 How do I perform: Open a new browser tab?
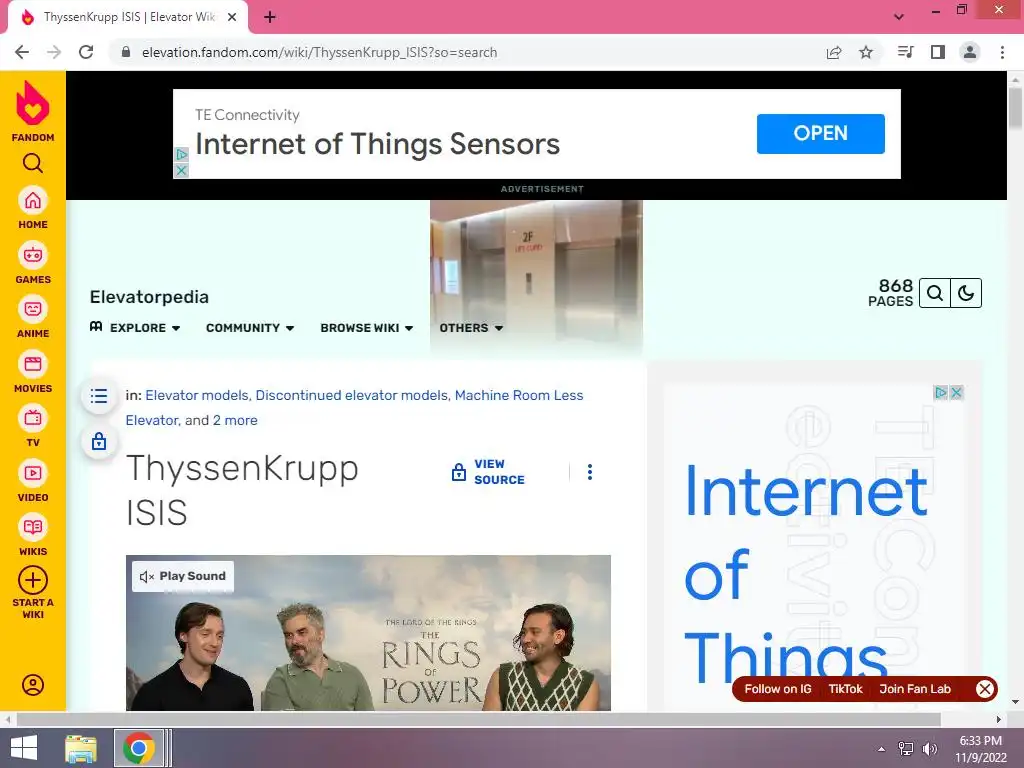(x=270, y=18)
